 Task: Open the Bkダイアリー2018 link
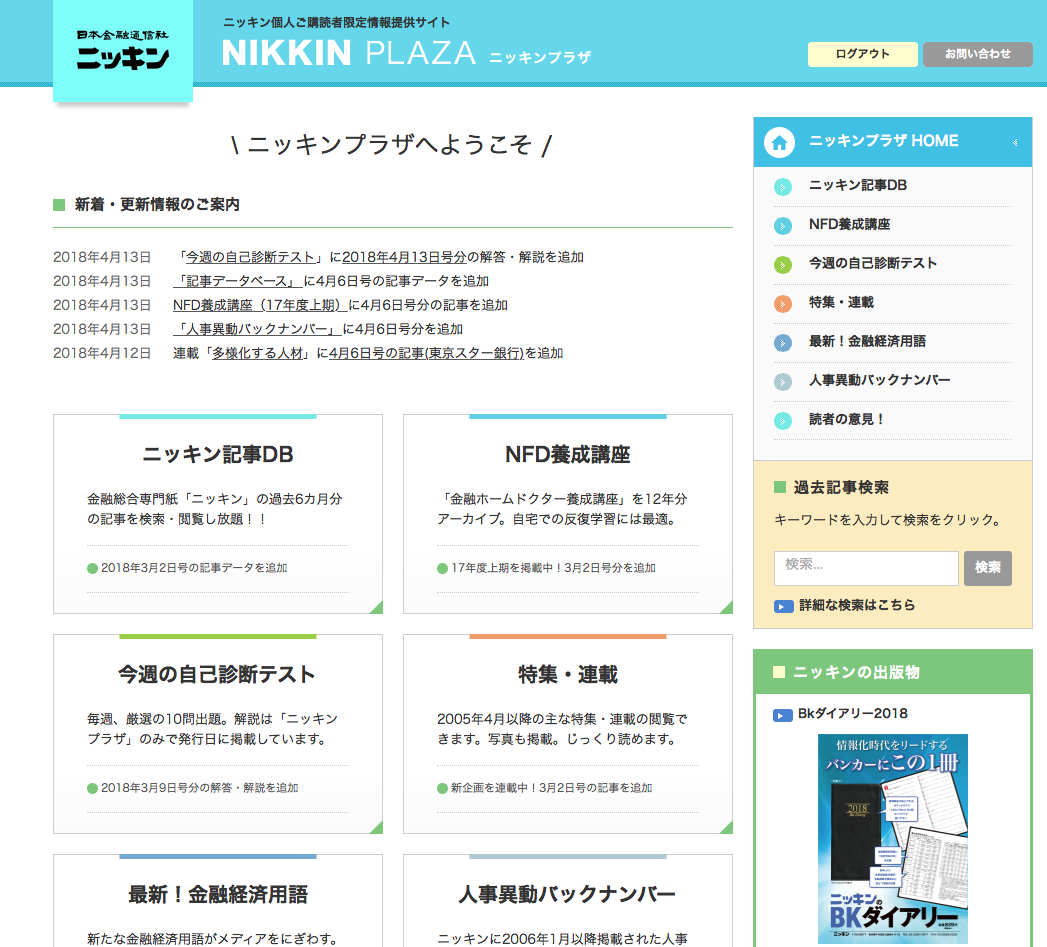point(853,713)
